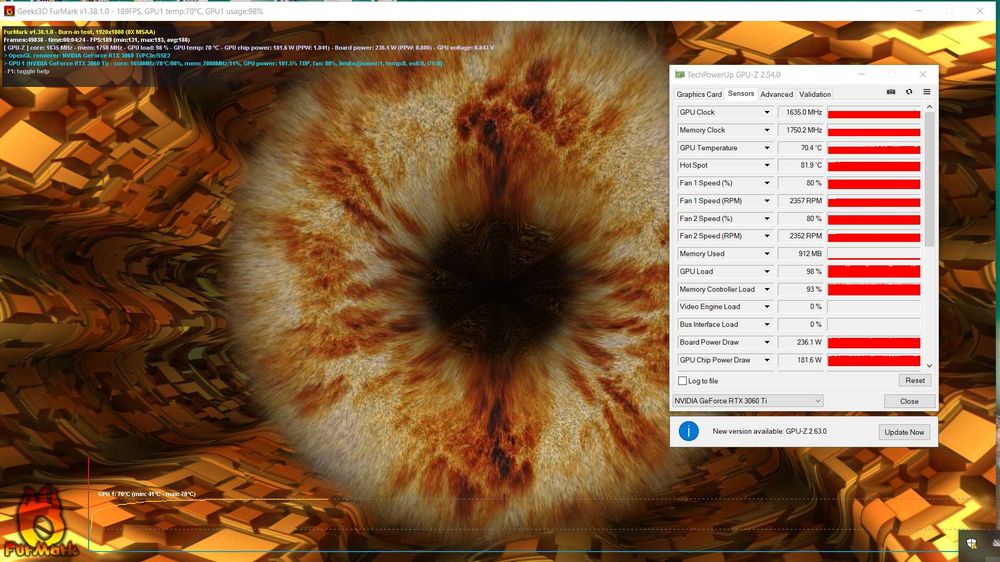The image size is (1000, 562).
Task: Click scrollbar up arrow in sensors list
Action: click(929, 107)
